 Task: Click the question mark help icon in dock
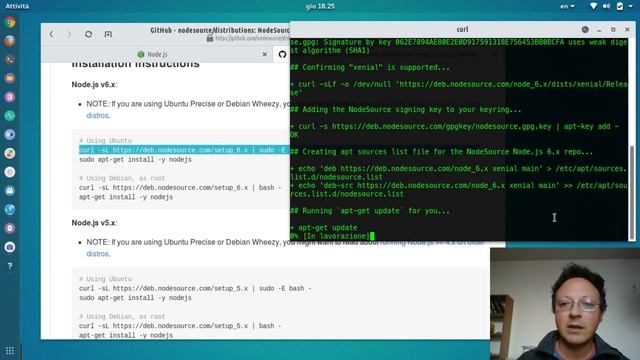pos(10,266)
